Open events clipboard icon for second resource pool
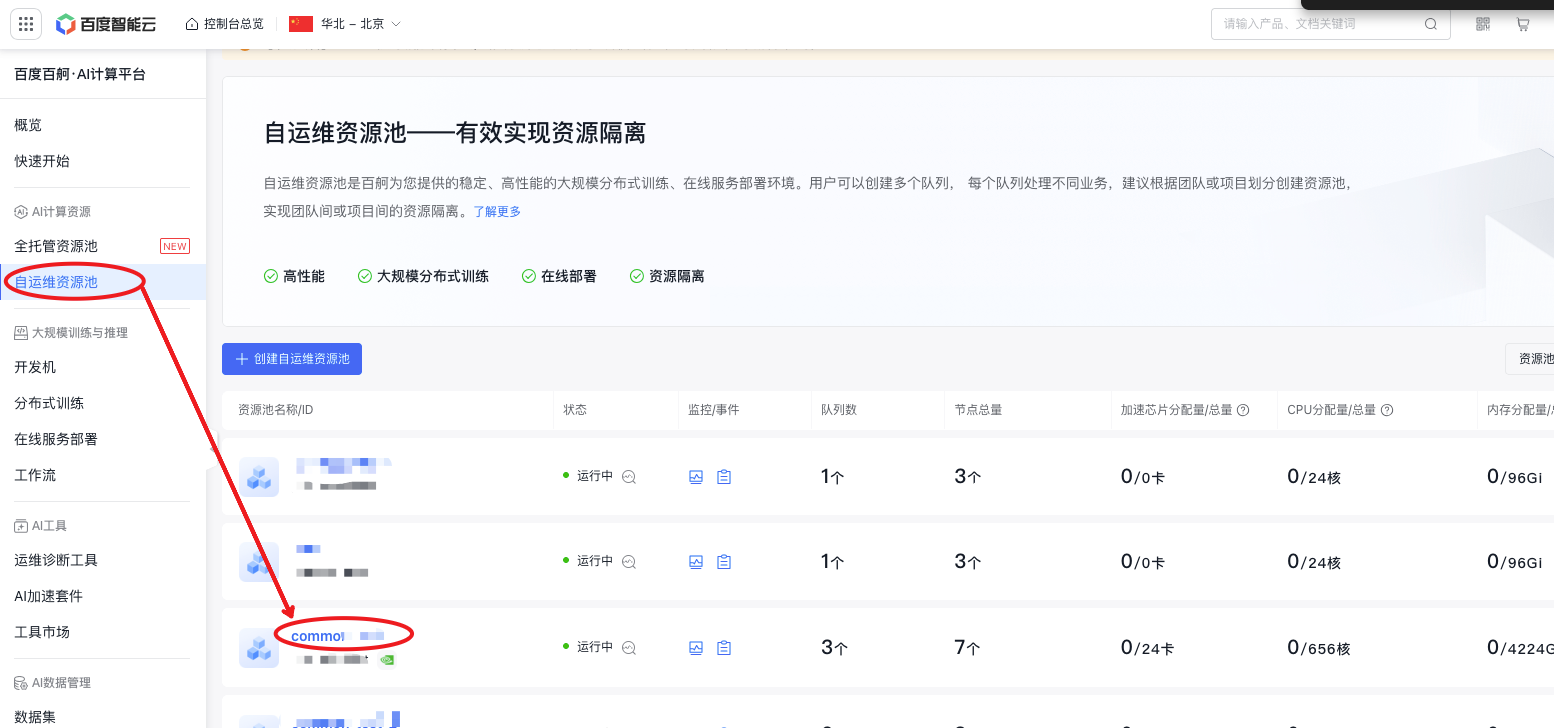The image size is (1554, 728). (724, 562)
